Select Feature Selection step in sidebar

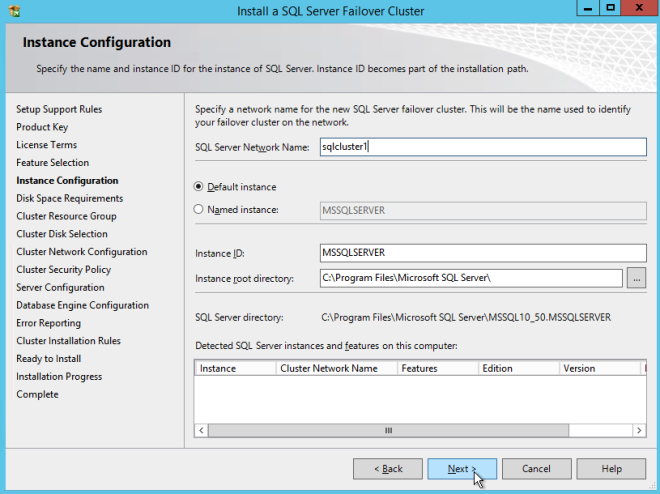coord(53,162)
